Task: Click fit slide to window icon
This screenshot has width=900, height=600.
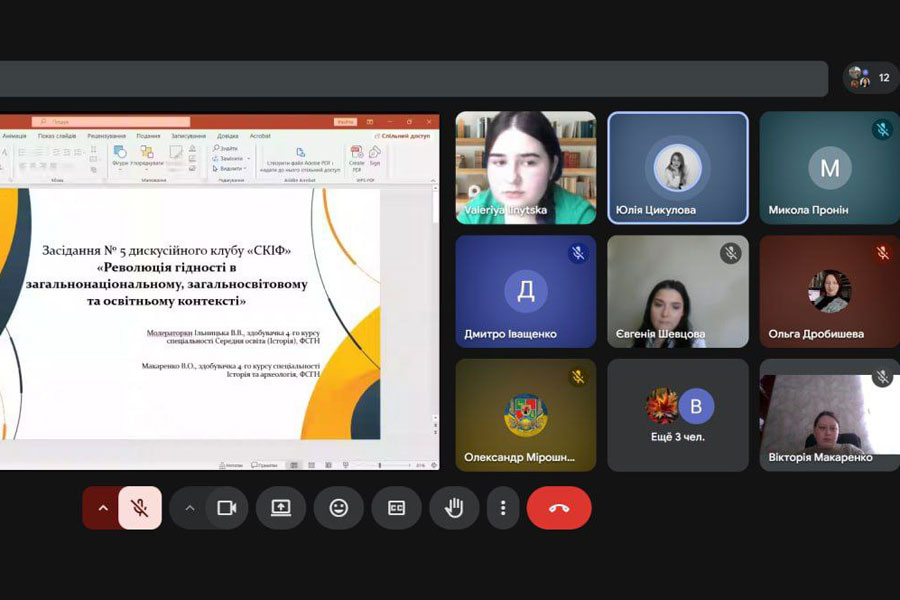Action: (434, 465)
